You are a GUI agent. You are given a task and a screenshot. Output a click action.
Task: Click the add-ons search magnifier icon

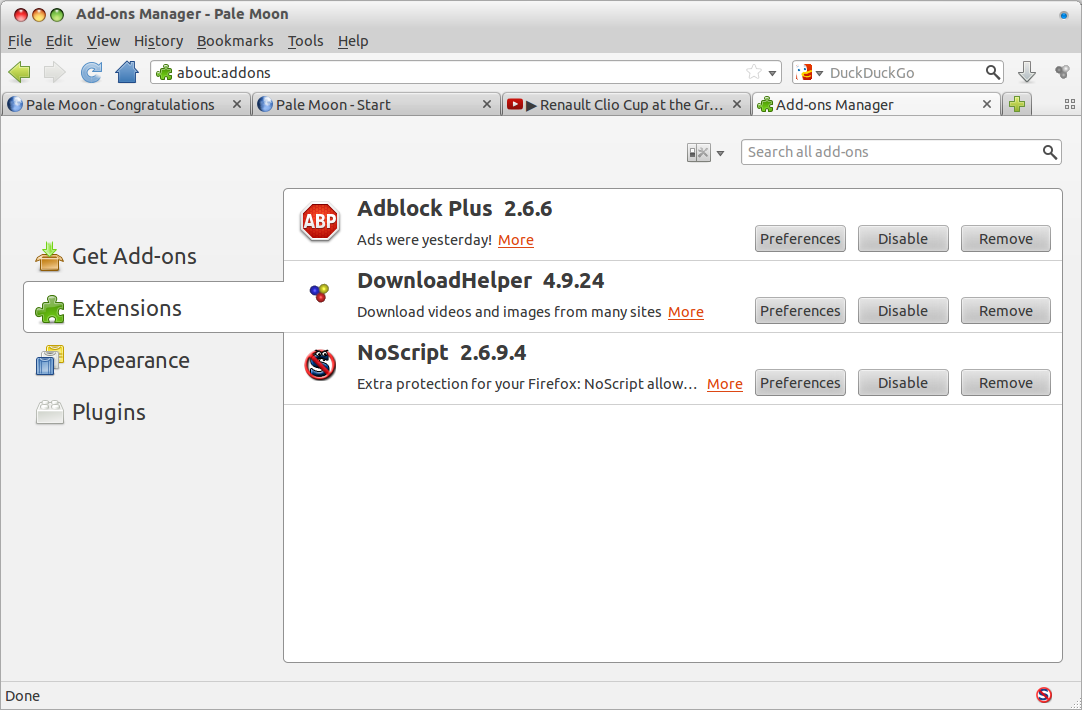tap(1050, 152)
